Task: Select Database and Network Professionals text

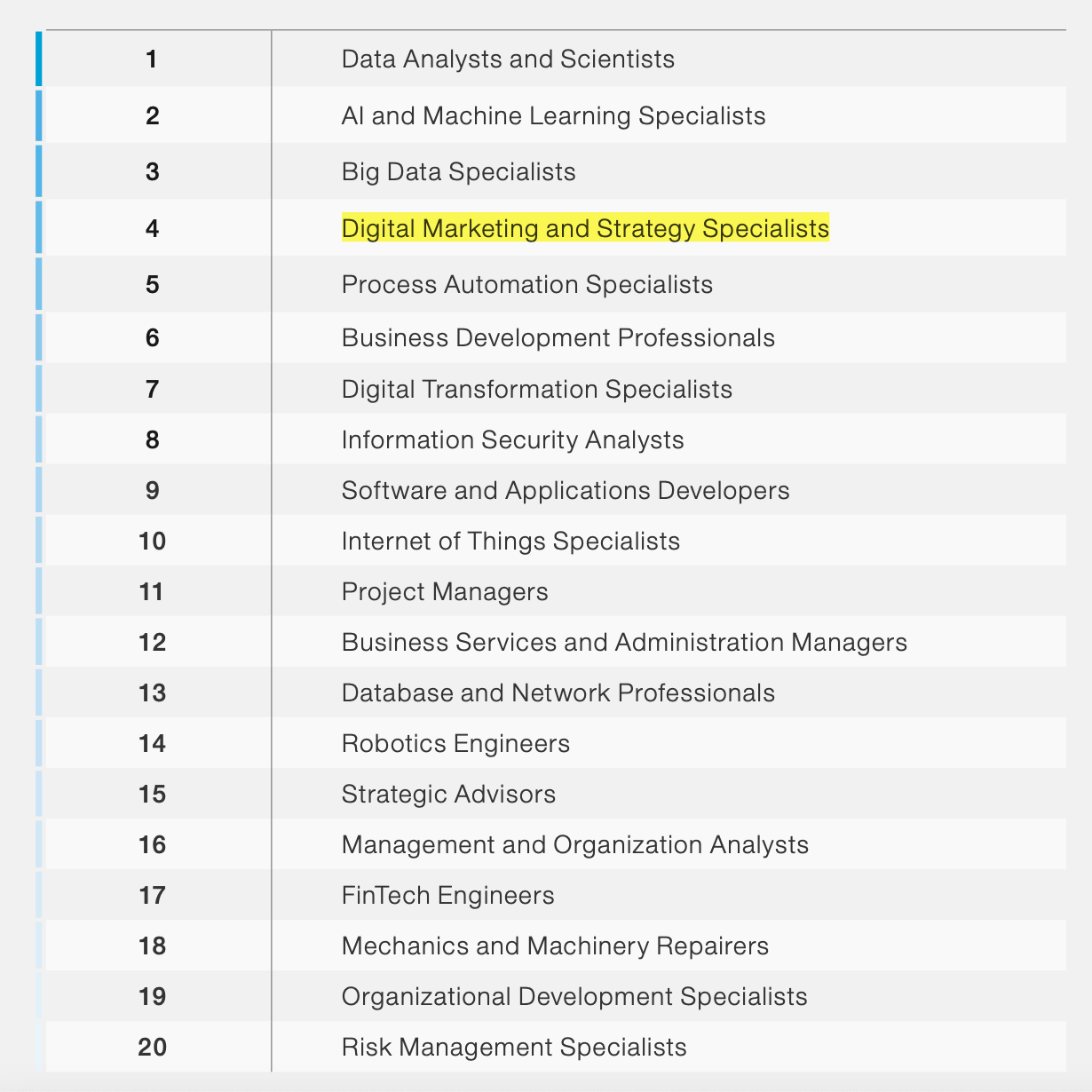Action: [558, 693]
